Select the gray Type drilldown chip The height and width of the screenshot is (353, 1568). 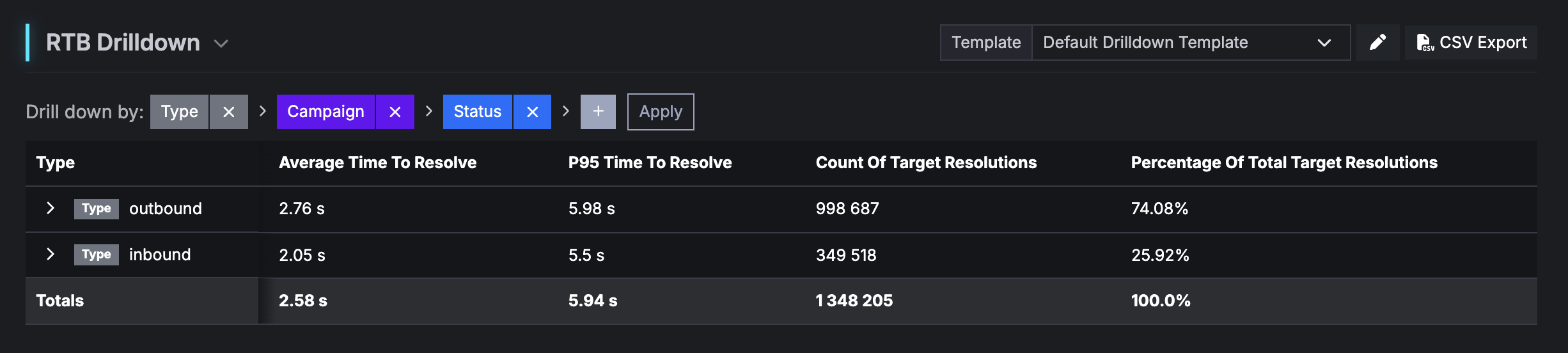click(179, 112)
